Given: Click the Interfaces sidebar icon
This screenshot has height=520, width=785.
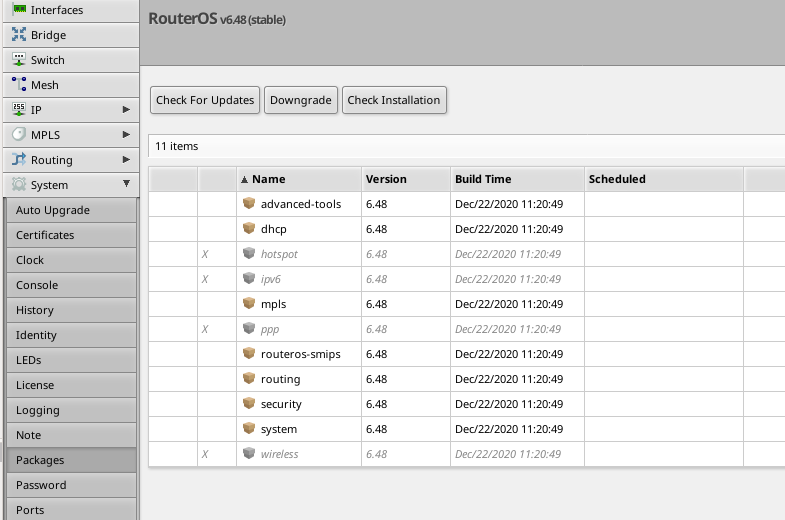Looking at the screenshot, I should 19,9.
